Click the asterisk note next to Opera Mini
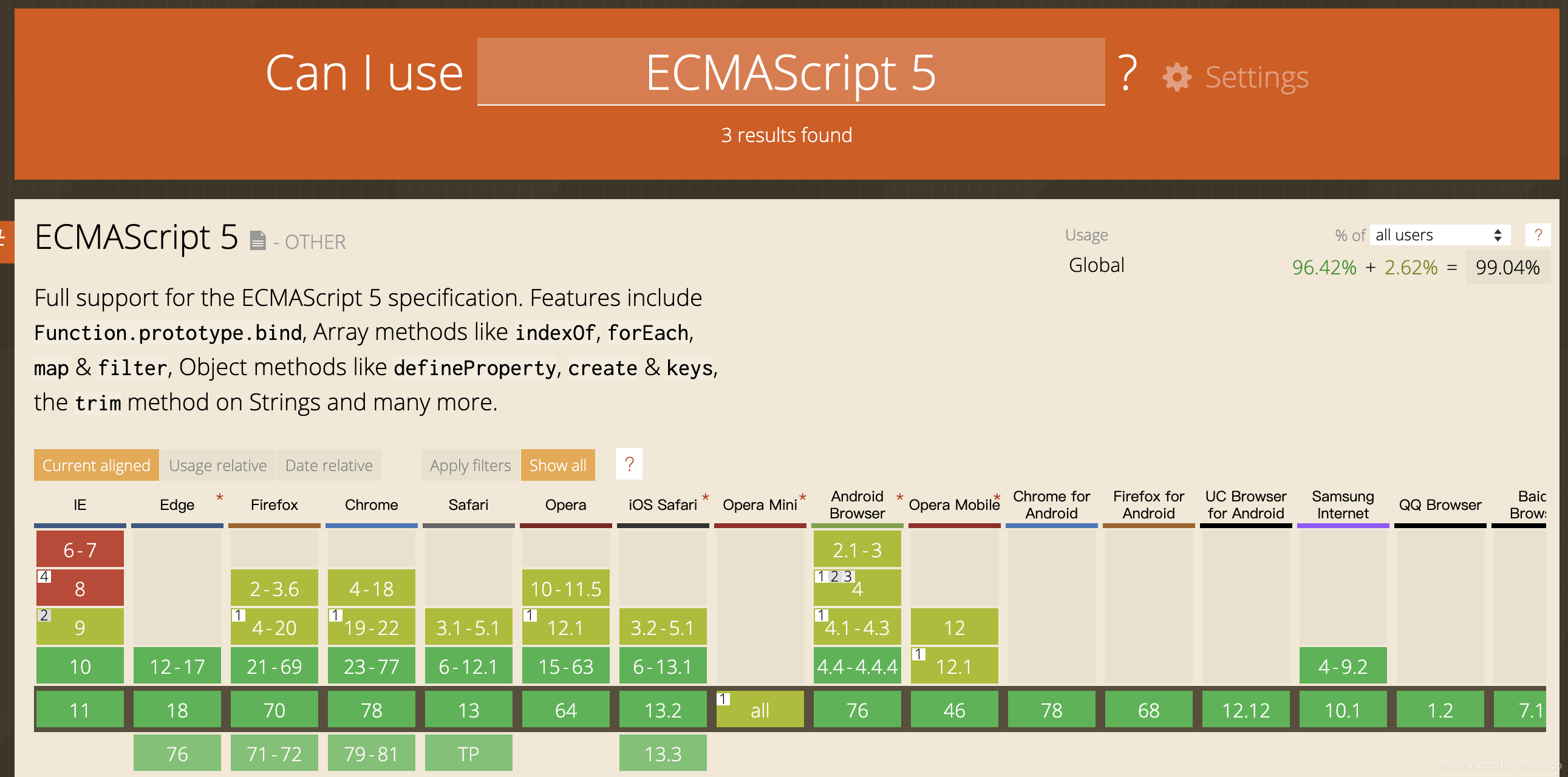 pyautogui.click(x=803, y=498)
